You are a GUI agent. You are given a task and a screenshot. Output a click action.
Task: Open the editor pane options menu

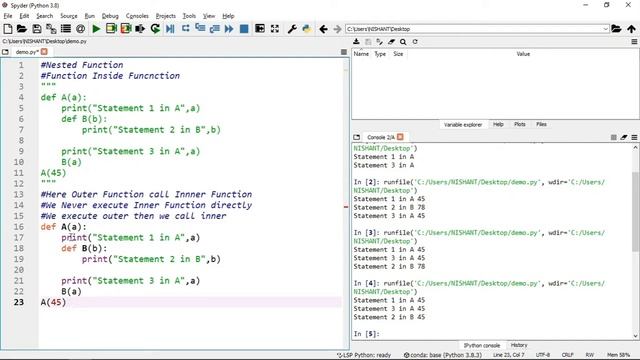click(344, 52)
